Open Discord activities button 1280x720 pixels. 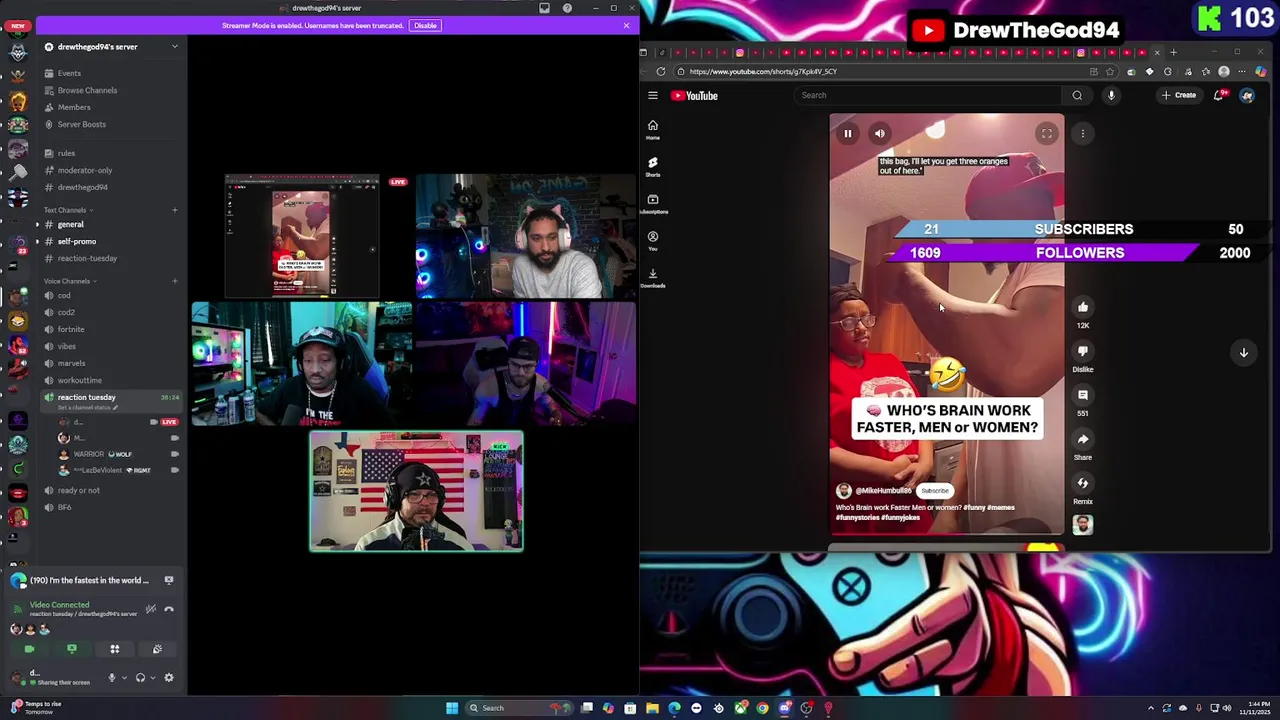(115, 650)
